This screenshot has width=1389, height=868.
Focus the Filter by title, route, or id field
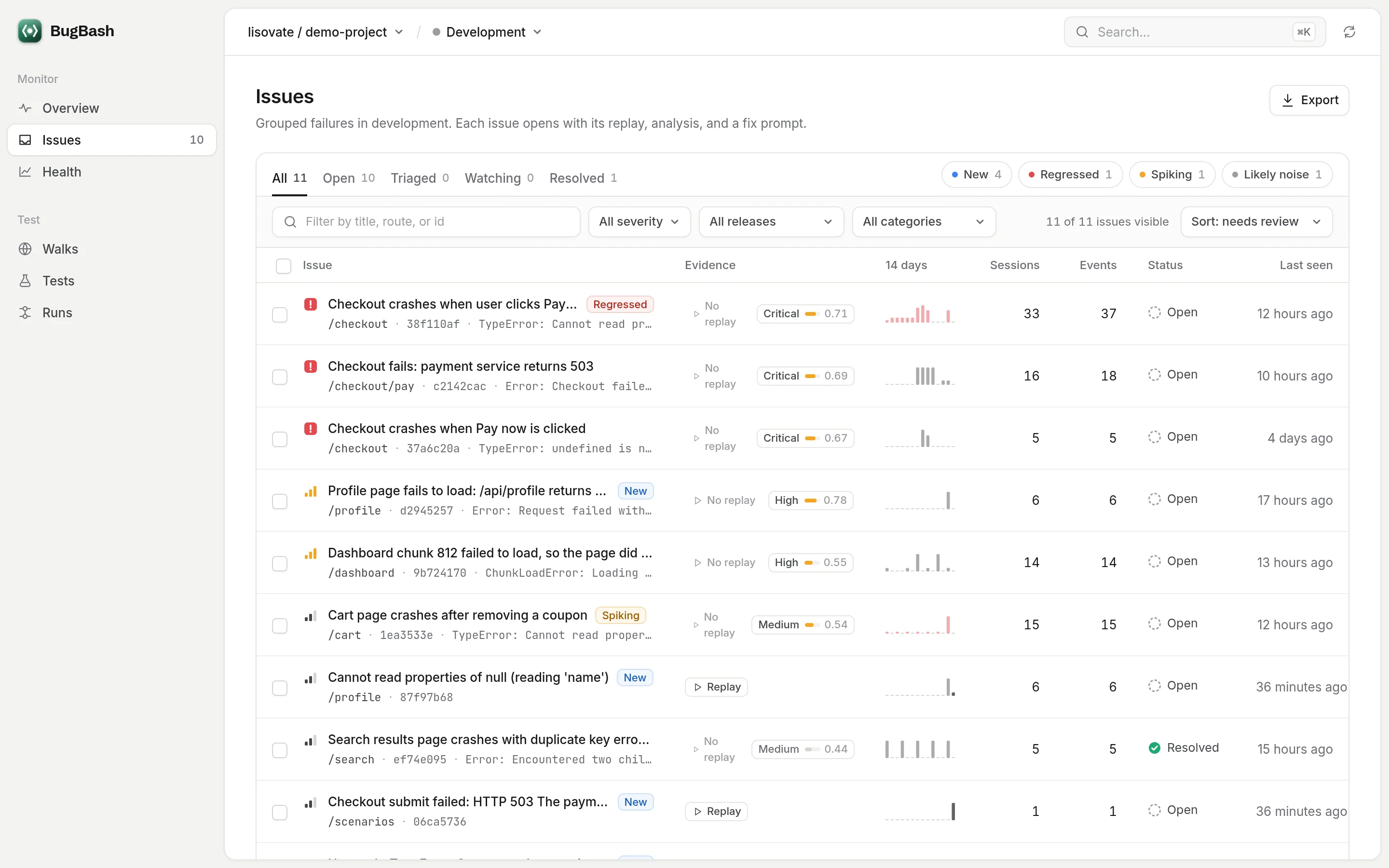point(426,222)
